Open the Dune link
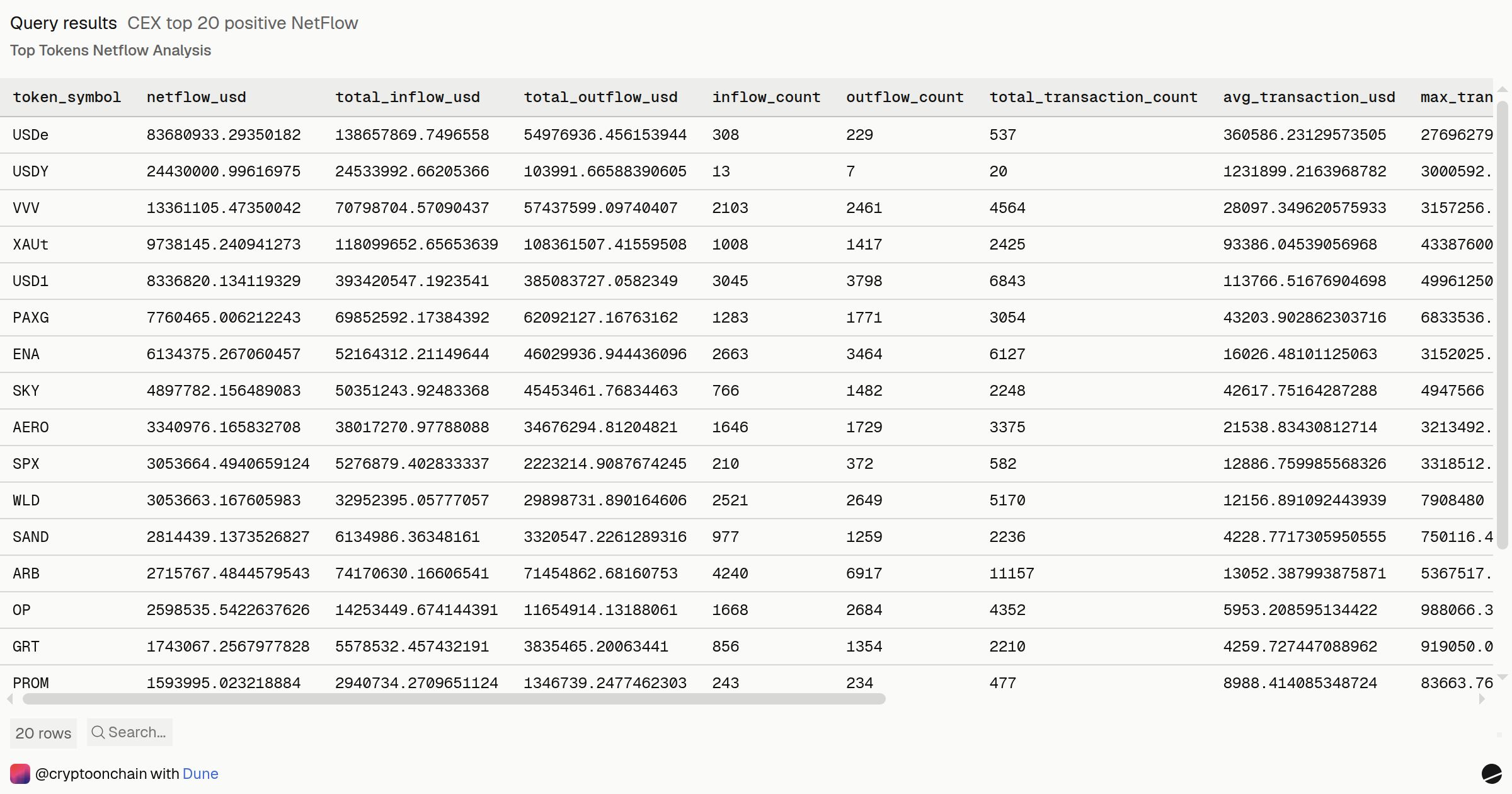This screenshot has height=794, width=1512. (200, 774)
